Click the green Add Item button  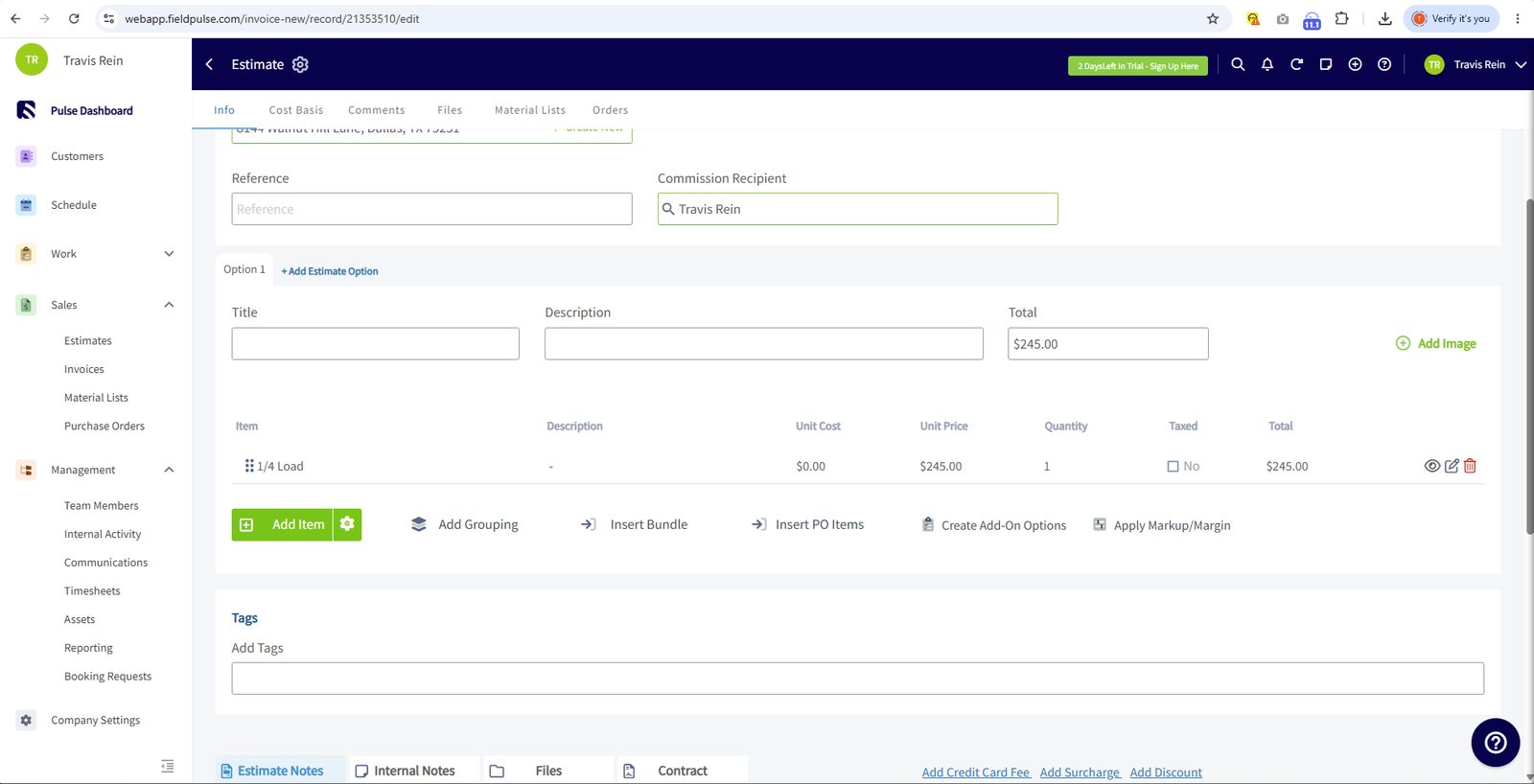click(x=282, y=524)
